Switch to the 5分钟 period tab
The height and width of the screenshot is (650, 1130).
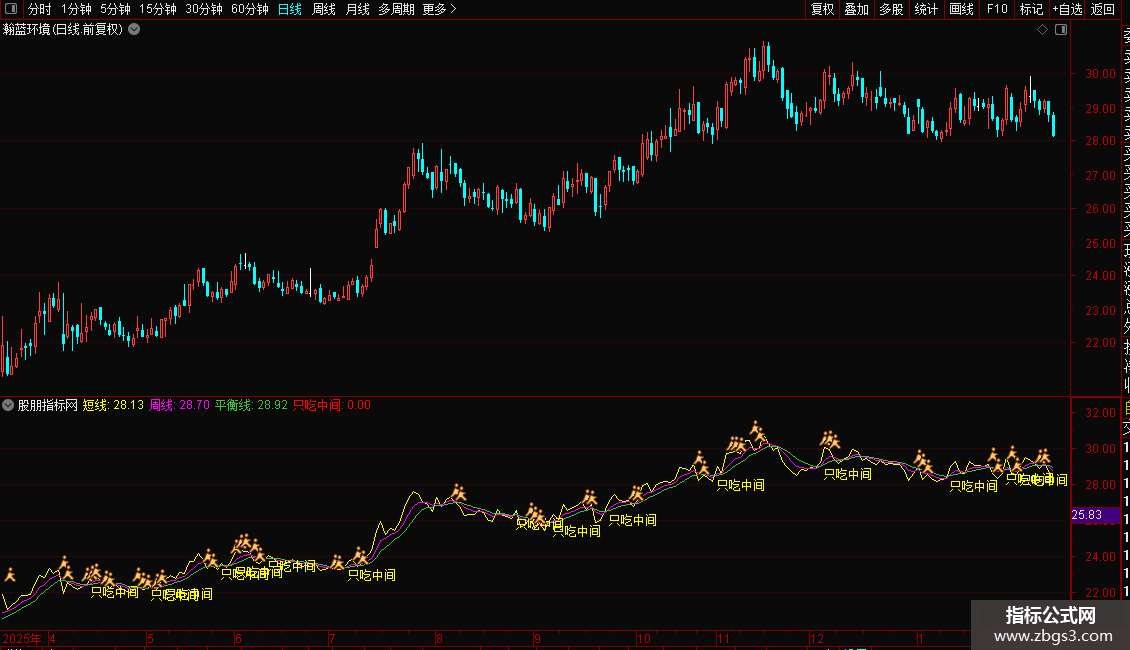pyautogui.click(x=115, y=9)
